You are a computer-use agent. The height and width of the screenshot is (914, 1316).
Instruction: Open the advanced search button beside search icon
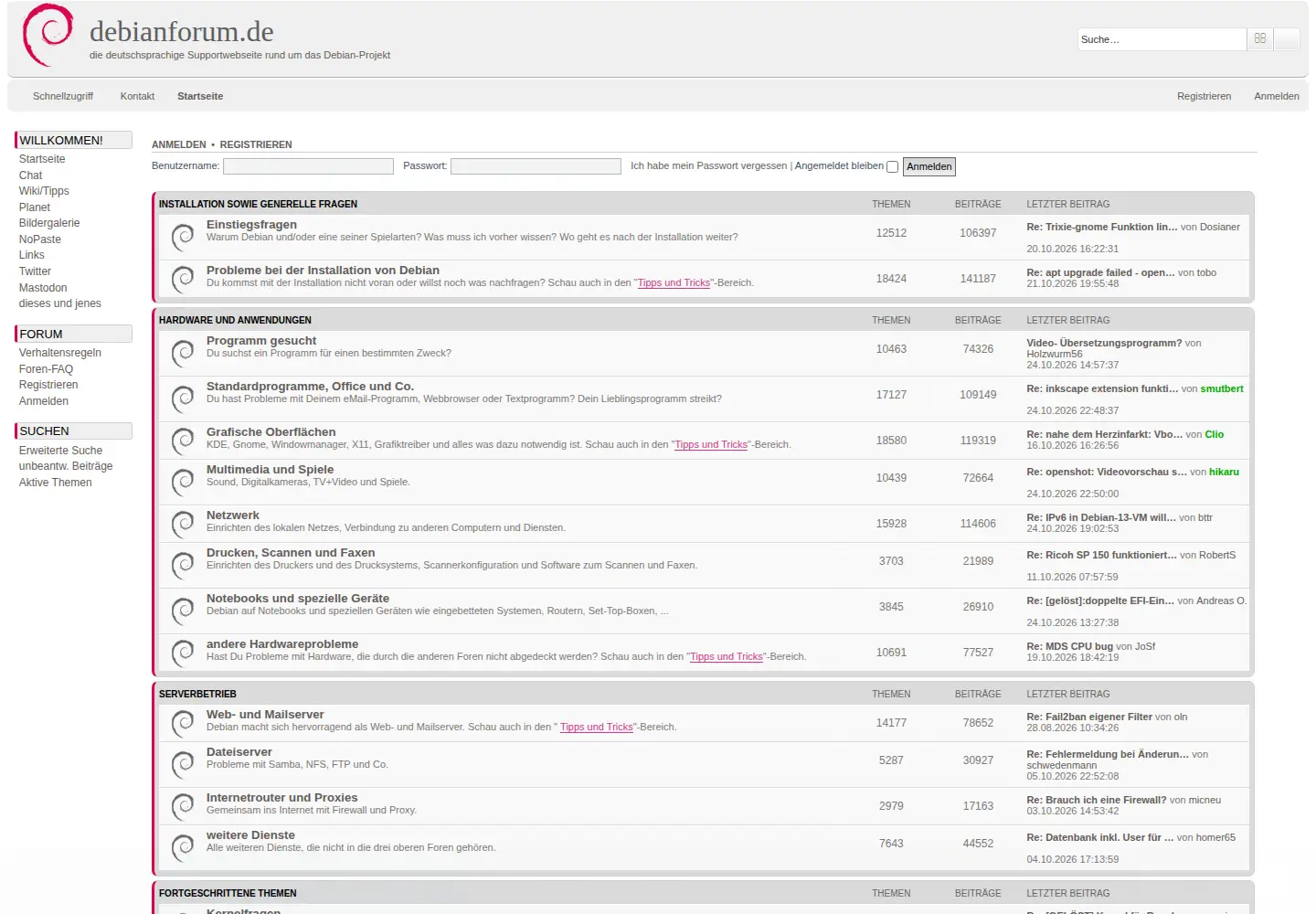tap(1287, 38)
